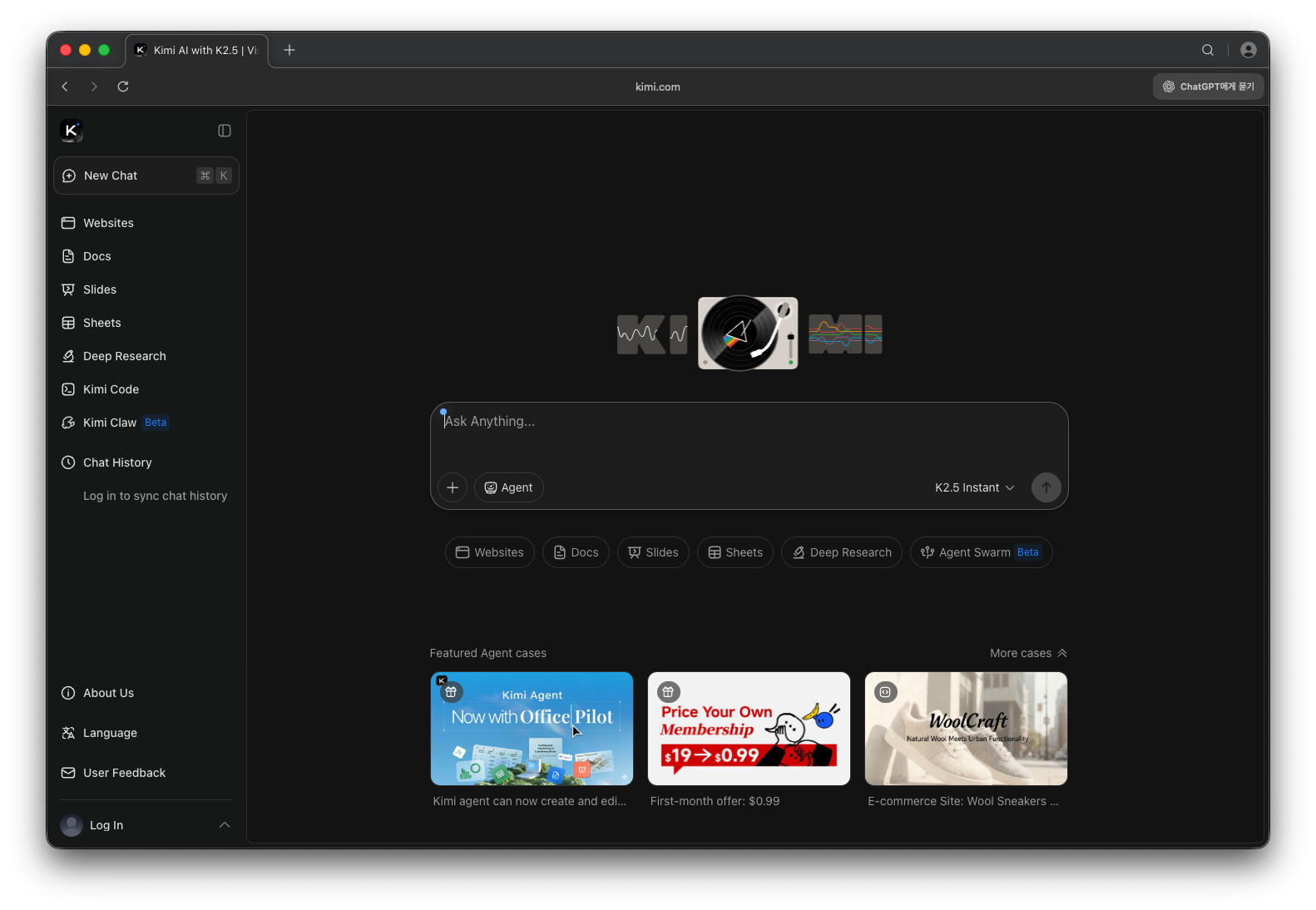1316x910 pixels.
Task: Click the "Featured Agent cases" heading
Action: coord(488,653)
